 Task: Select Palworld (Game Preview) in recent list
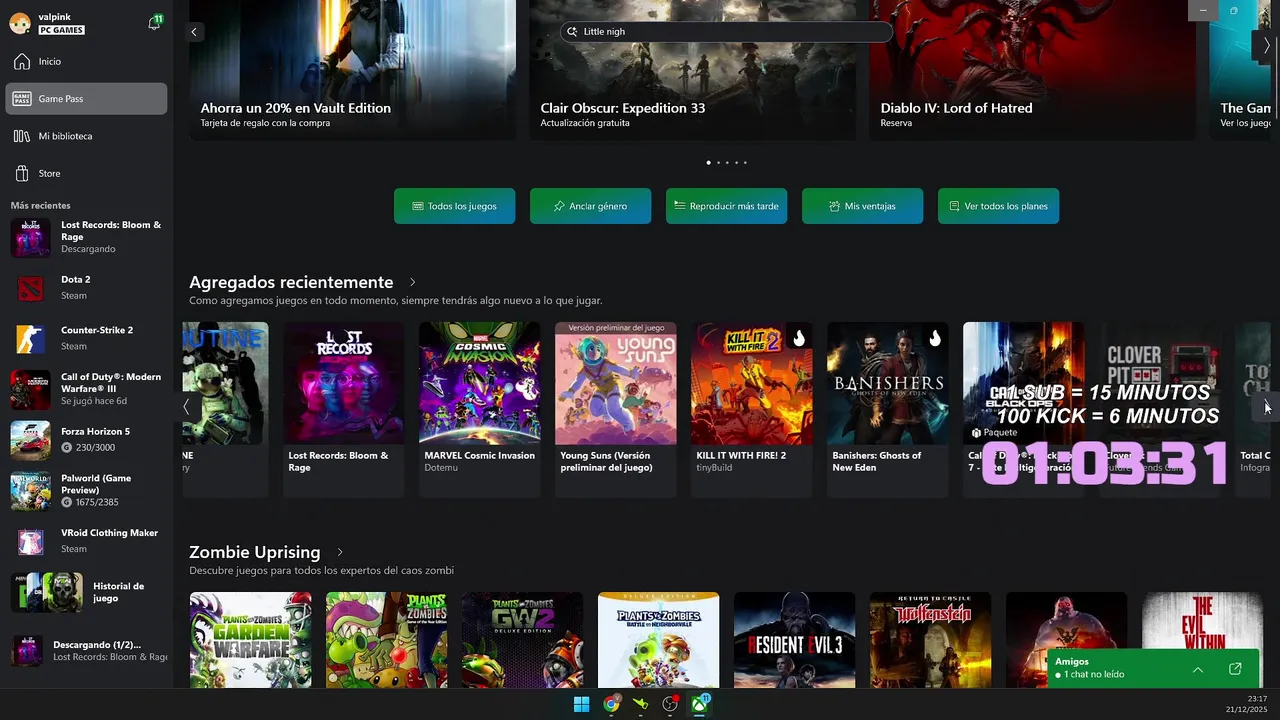(86, 490)
